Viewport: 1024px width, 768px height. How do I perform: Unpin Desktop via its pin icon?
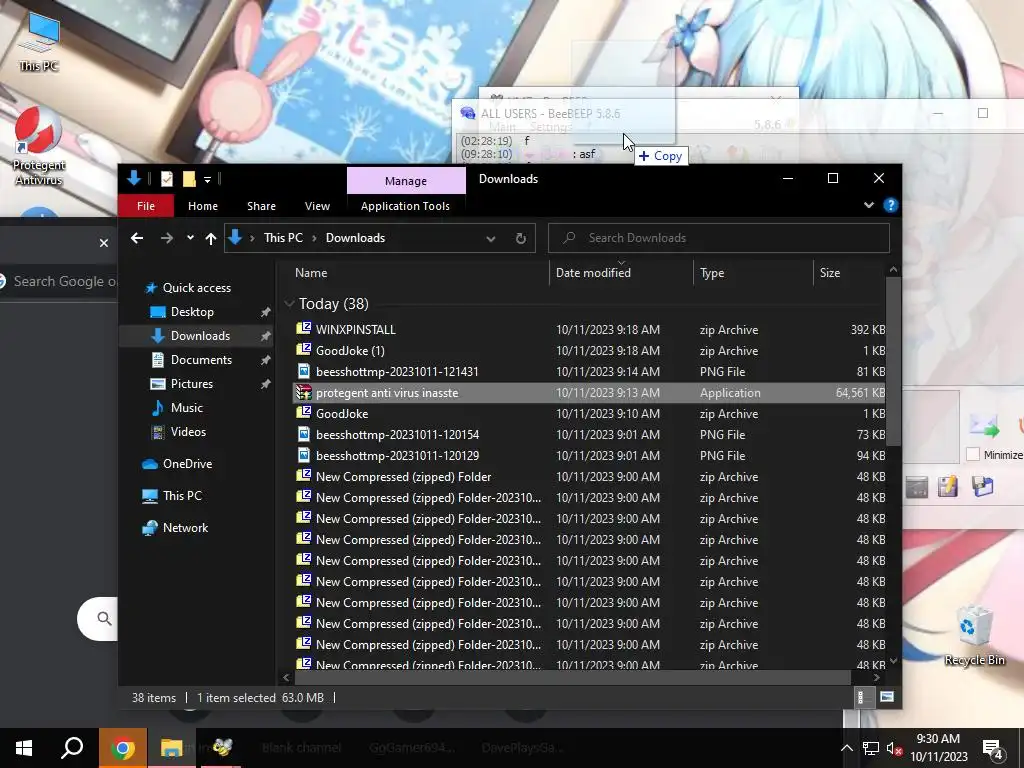[x=266, y=312]
